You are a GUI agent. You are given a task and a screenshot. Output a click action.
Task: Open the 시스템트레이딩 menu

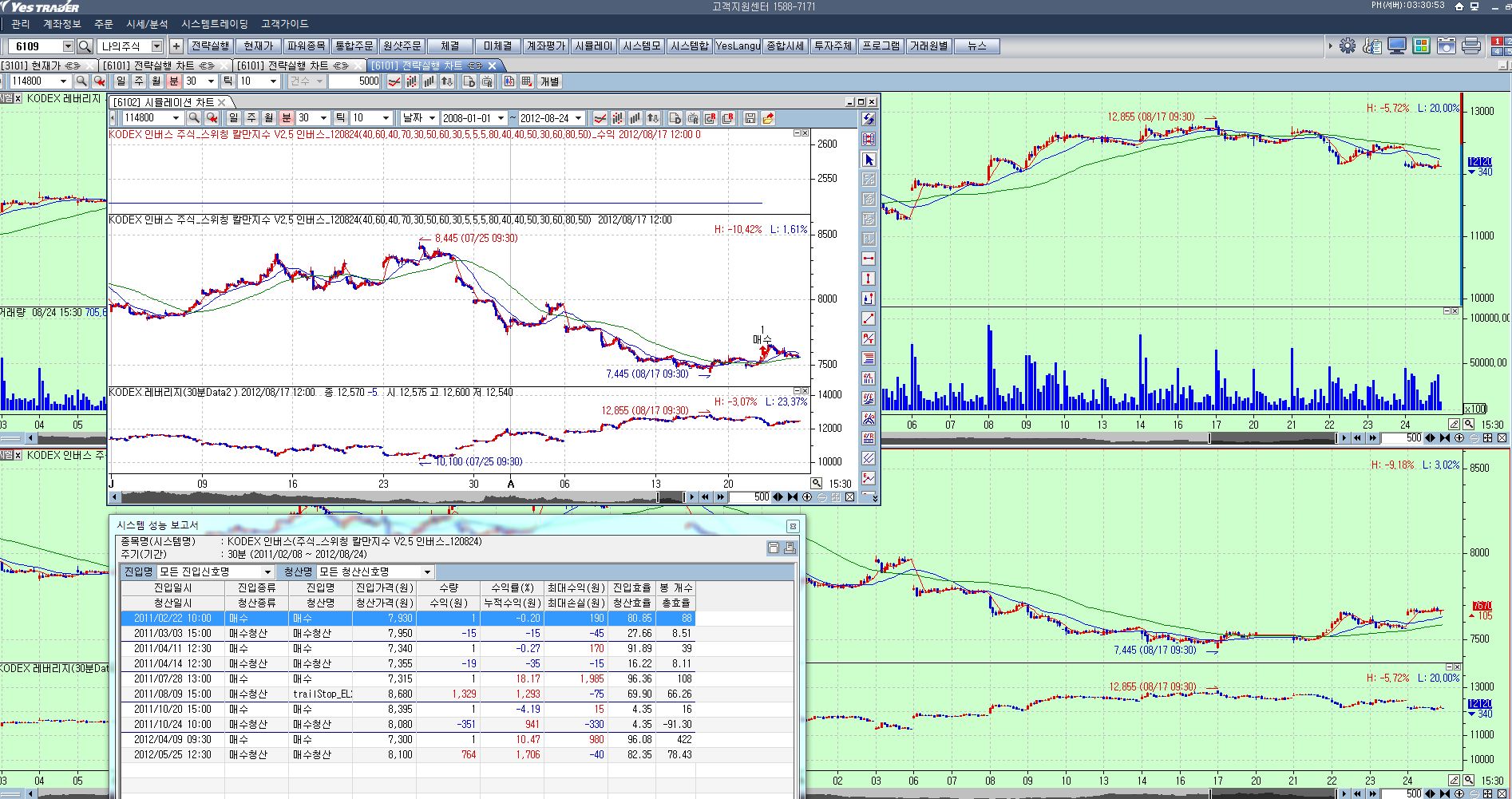(x=214, y=24)
